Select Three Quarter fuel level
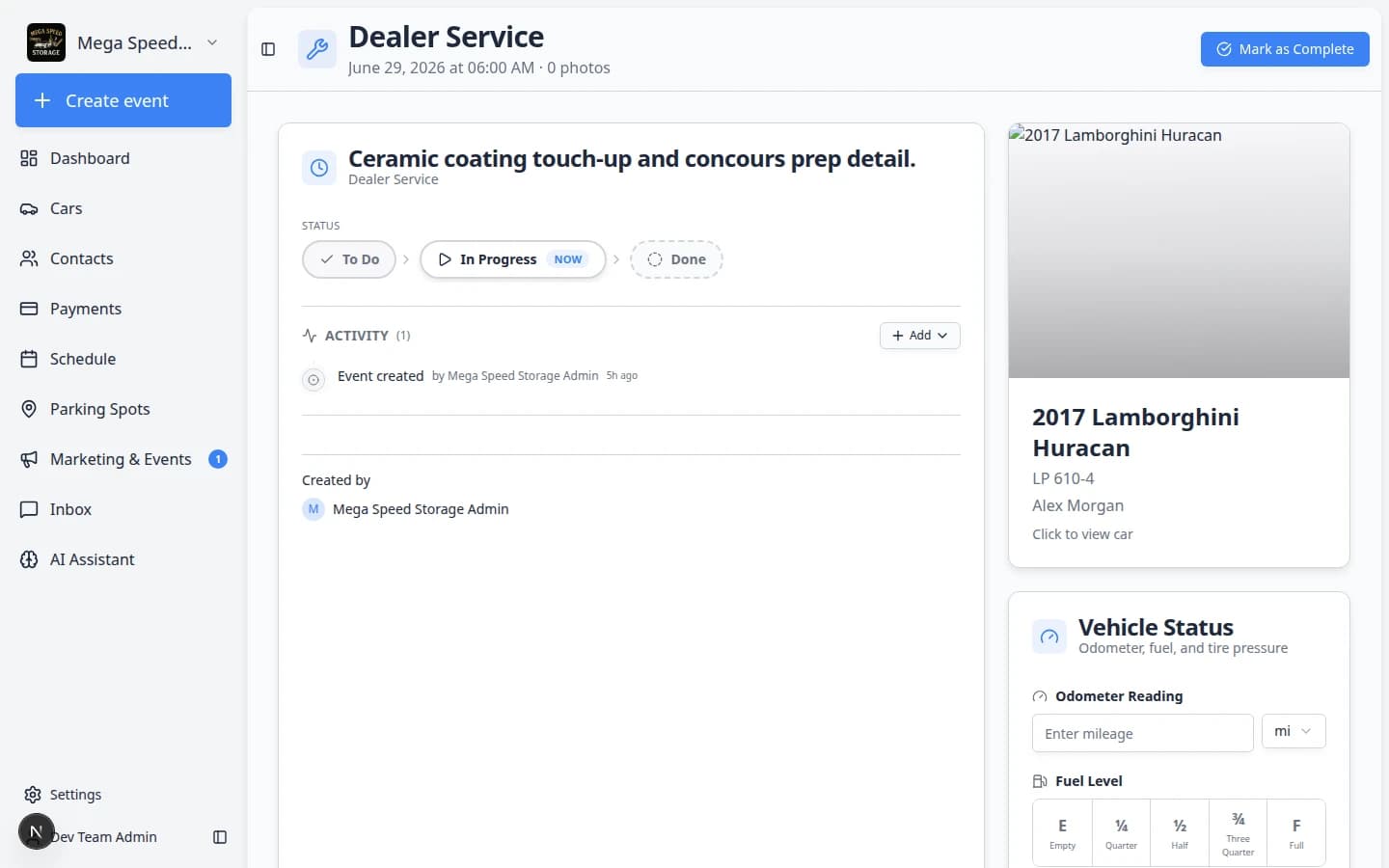Viewport: 1389px width, 868px height. [1238, 832]
